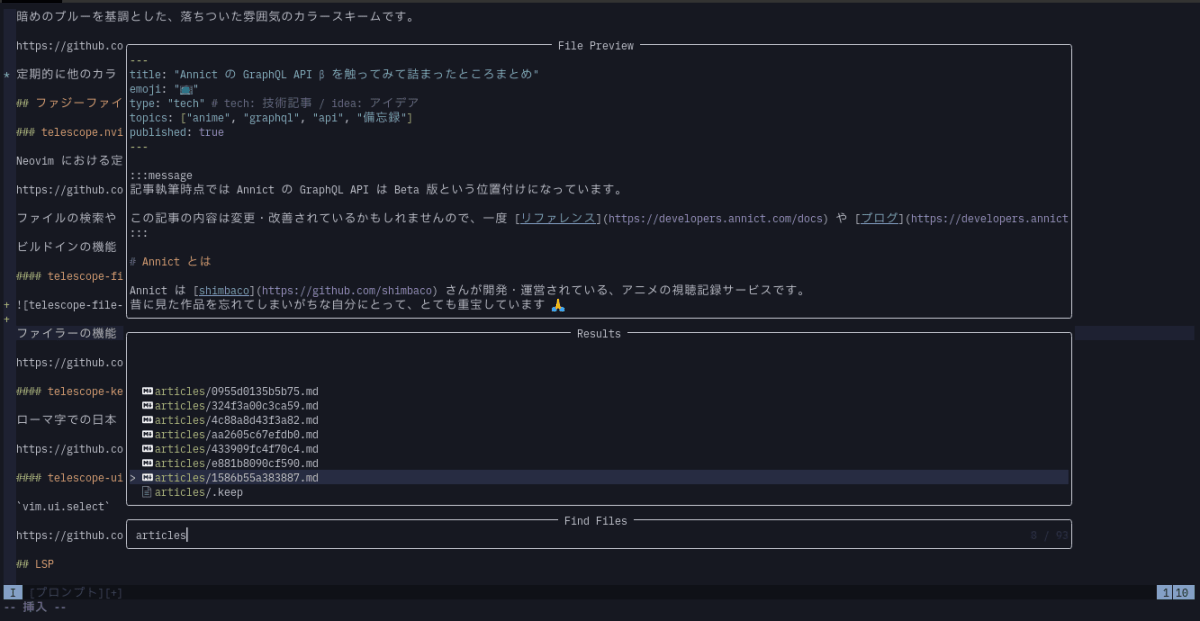Click the '# Annict とは' heading

coord(170,262)
